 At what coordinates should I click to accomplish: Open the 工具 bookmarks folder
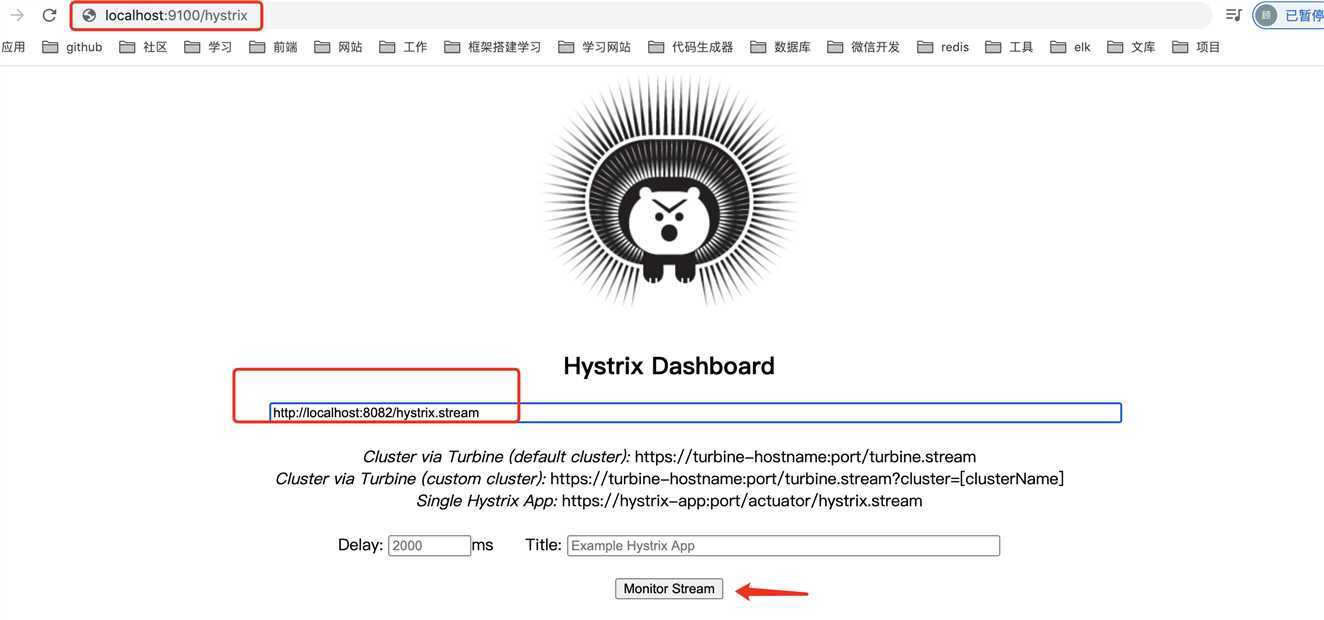[x=1009, y=47]
